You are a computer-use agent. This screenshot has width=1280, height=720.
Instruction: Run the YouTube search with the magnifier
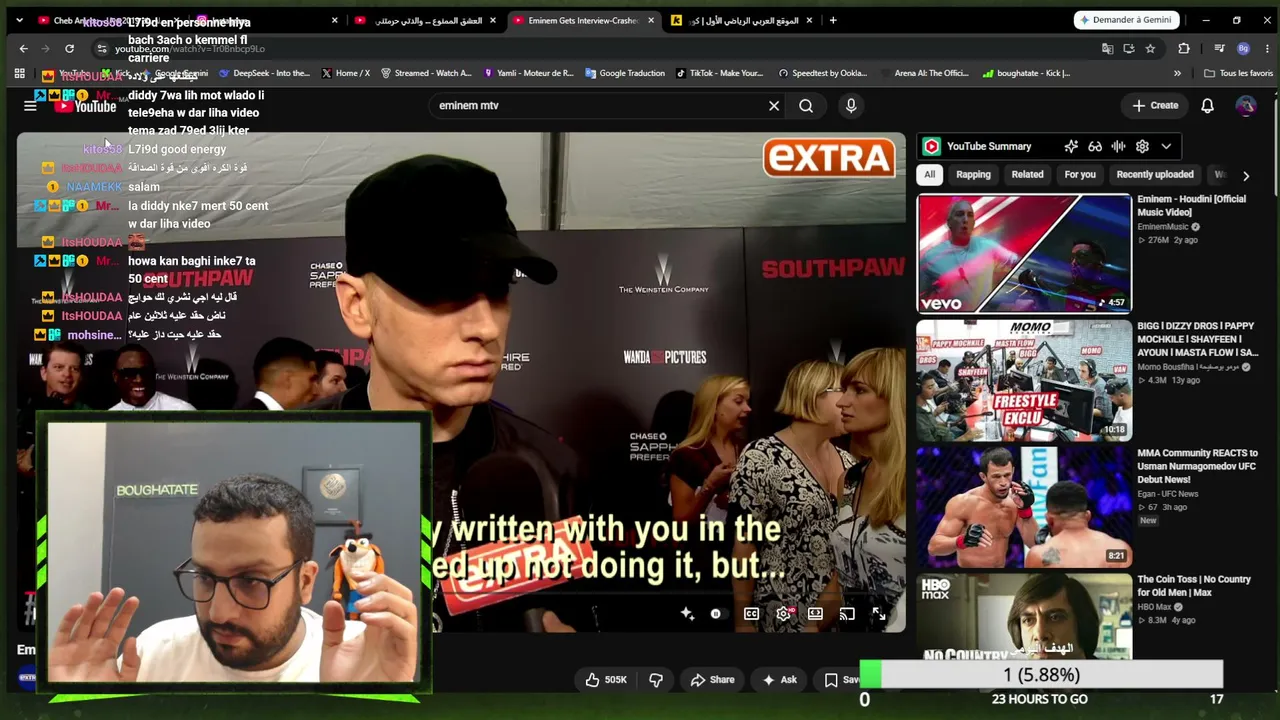coord(806,105)
